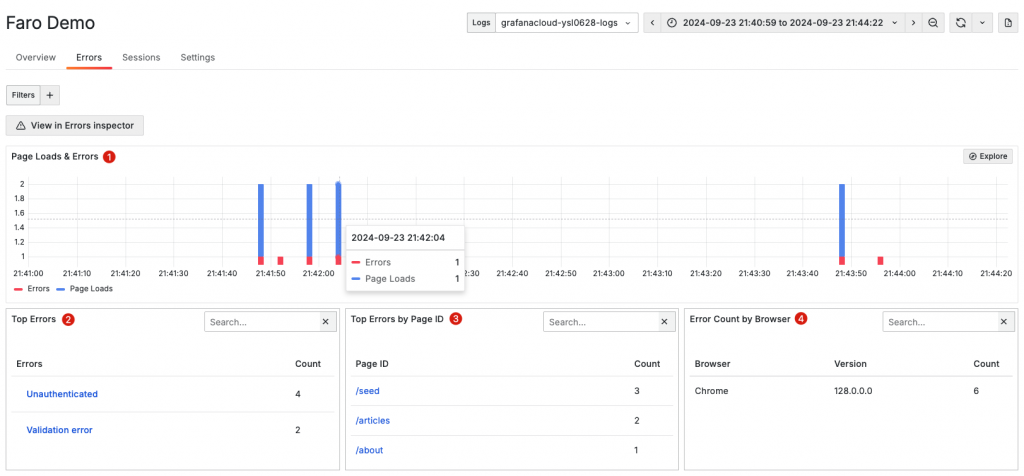Focus the Top Errors search input field
This screenshot has height=476, width=1024.
pos(261,322)
